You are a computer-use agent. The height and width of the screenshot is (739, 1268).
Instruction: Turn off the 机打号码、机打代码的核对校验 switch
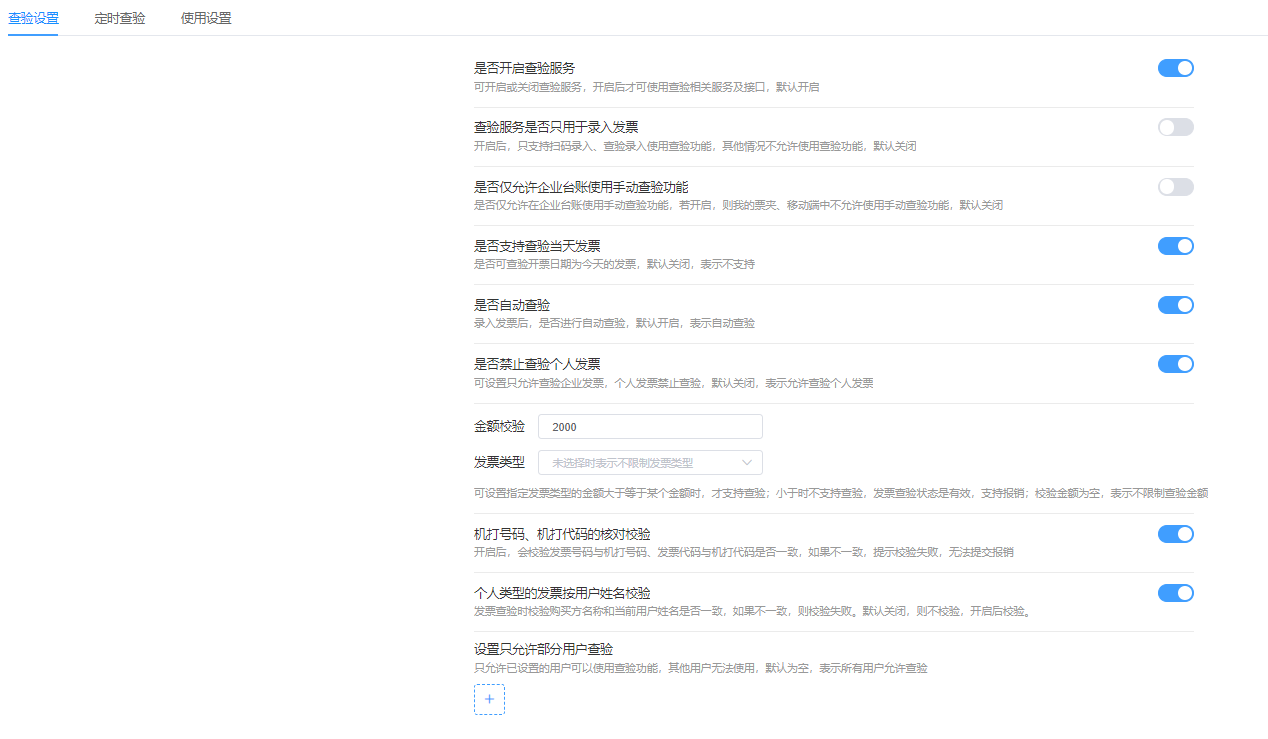click(1176, 534)
